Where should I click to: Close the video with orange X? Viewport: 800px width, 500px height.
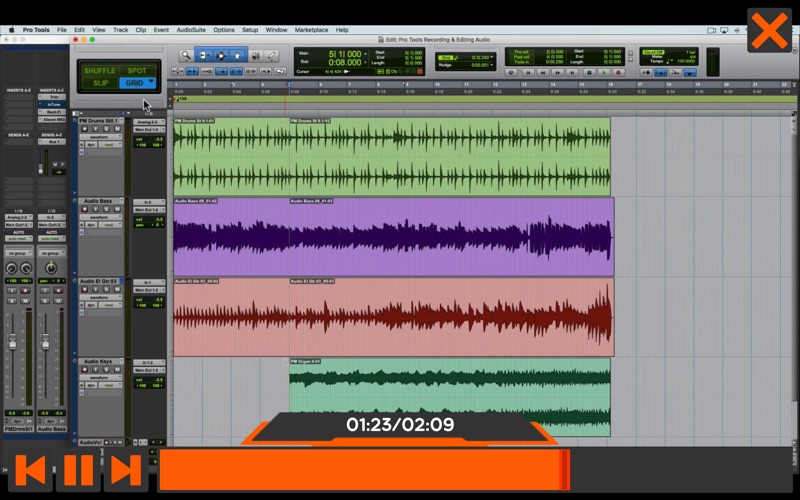click(769, 31)
